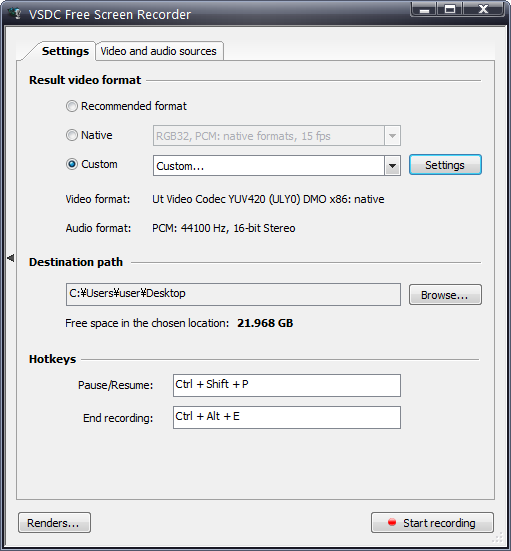Open custom format Settings button
This screenshot has height=551, width=511.
(x=445, y=165)
